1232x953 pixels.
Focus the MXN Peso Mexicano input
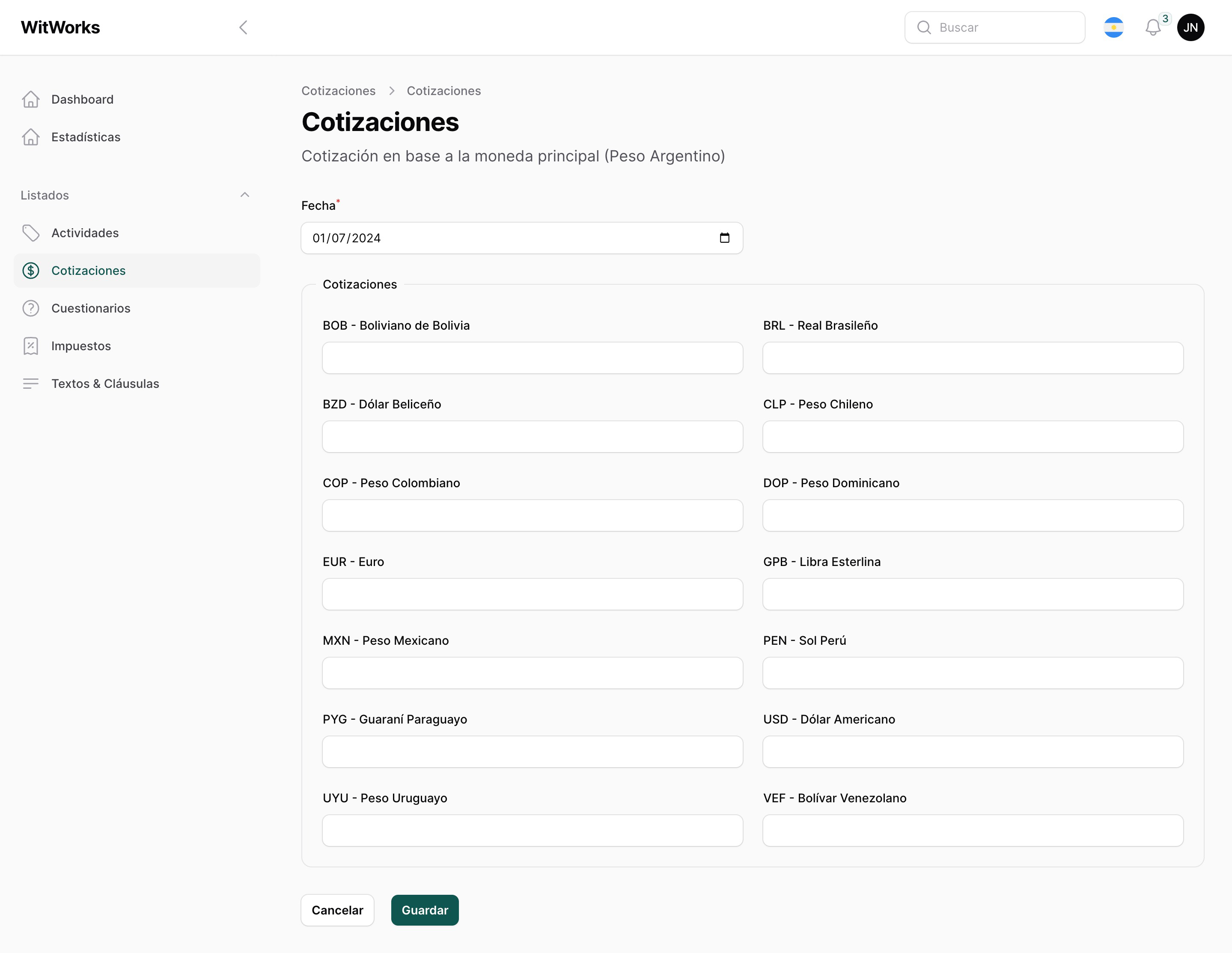tap(533, 673)
